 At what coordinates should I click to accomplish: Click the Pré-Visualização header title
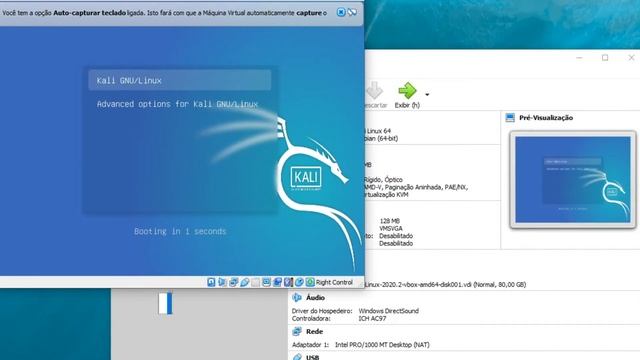coord(546,118)
